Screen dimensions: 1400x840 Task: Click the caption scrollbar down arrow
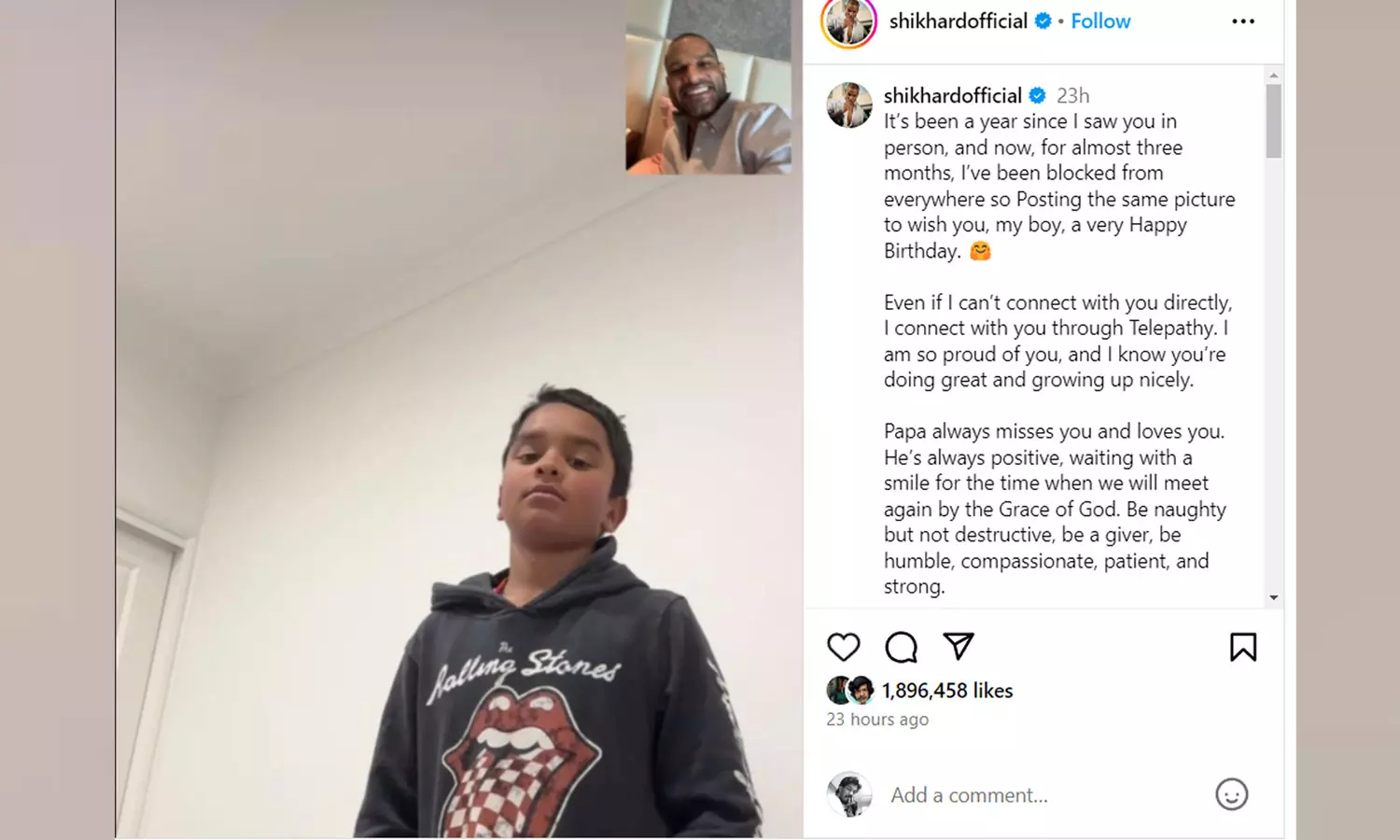[1274, 597]
